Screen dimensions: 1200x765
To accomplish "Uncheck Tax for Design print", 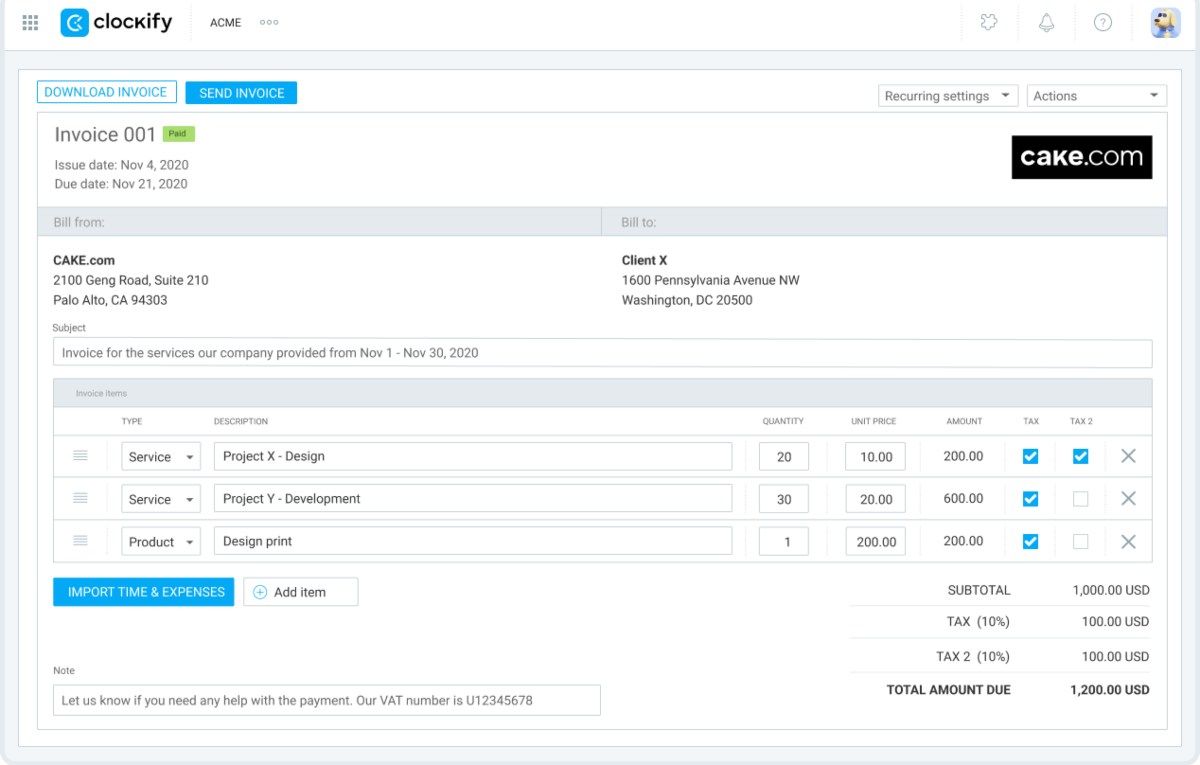I will pos(1030,541).
